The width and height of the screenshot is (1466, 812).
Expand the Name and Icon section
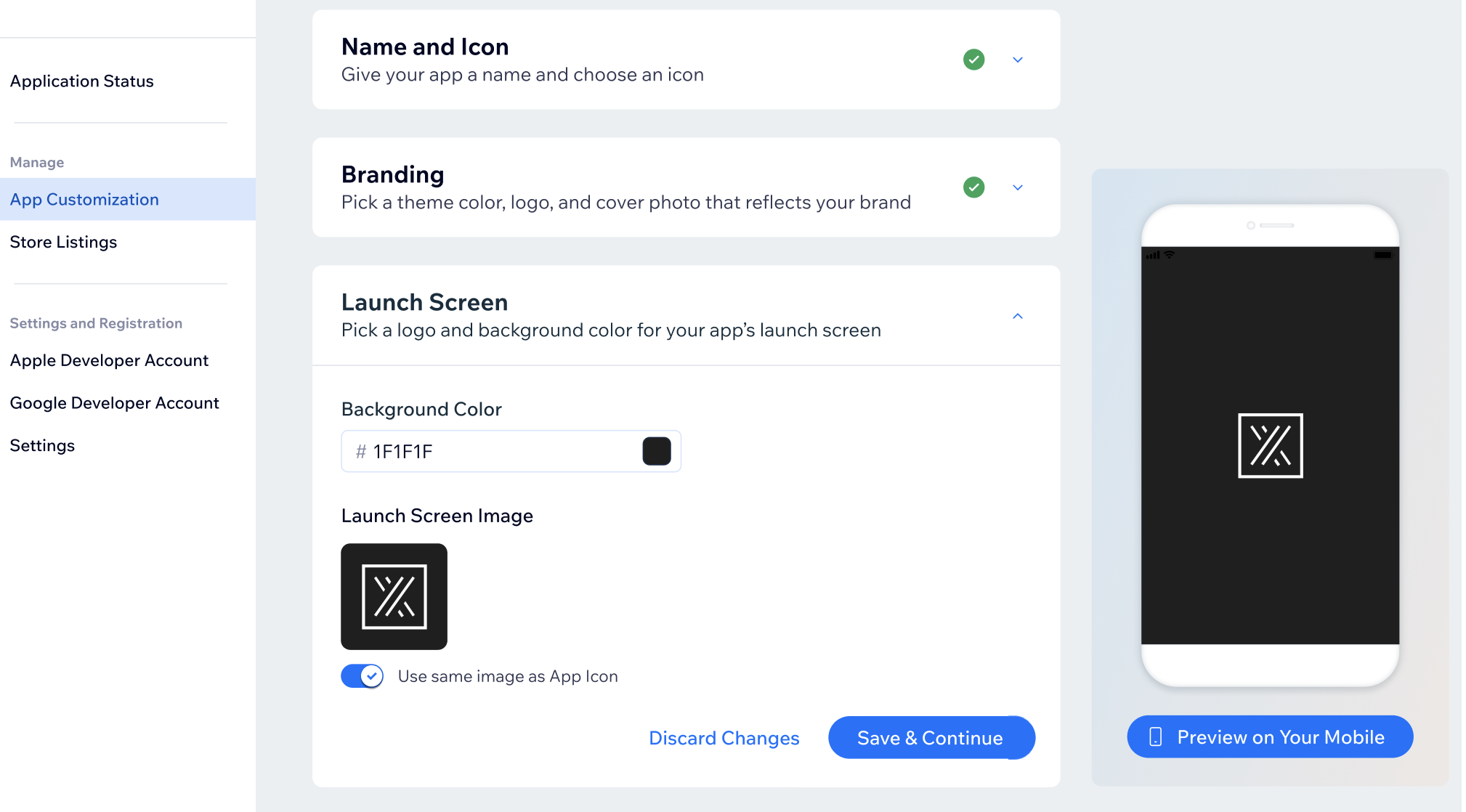[1018, 60]
